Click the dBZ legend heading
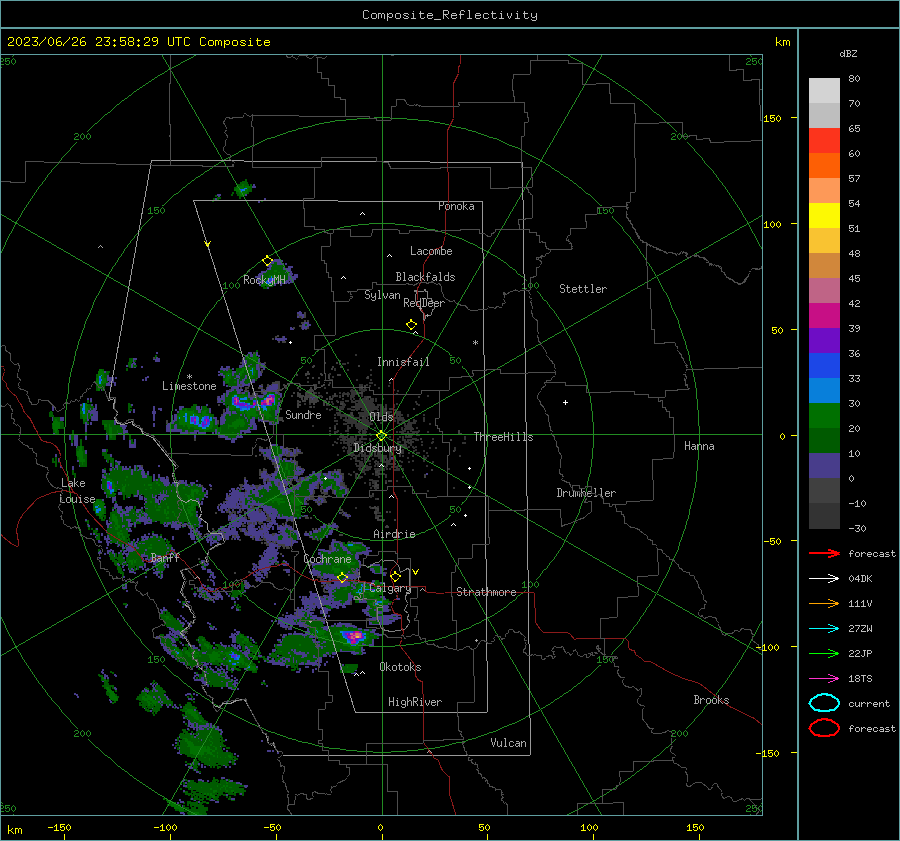The height and width of the screenshot is (841, 900). pos(848,53)
